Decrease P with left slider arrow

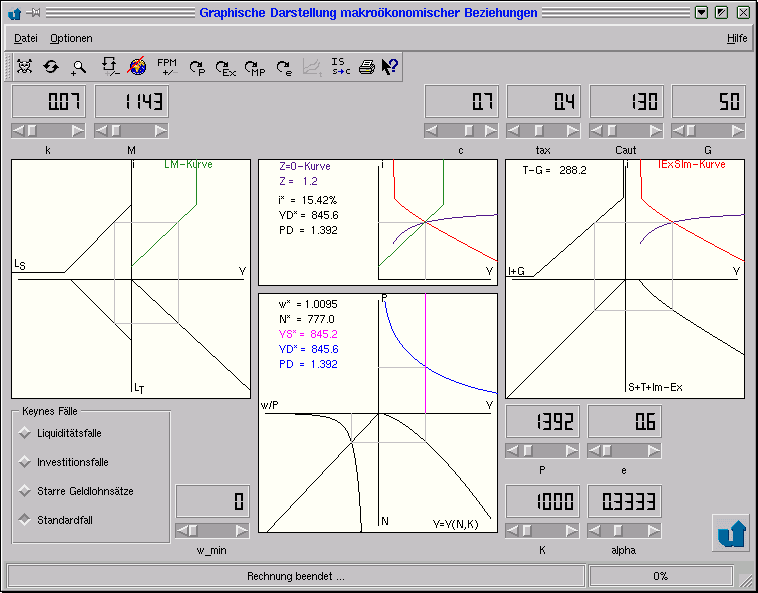[512, 451]
